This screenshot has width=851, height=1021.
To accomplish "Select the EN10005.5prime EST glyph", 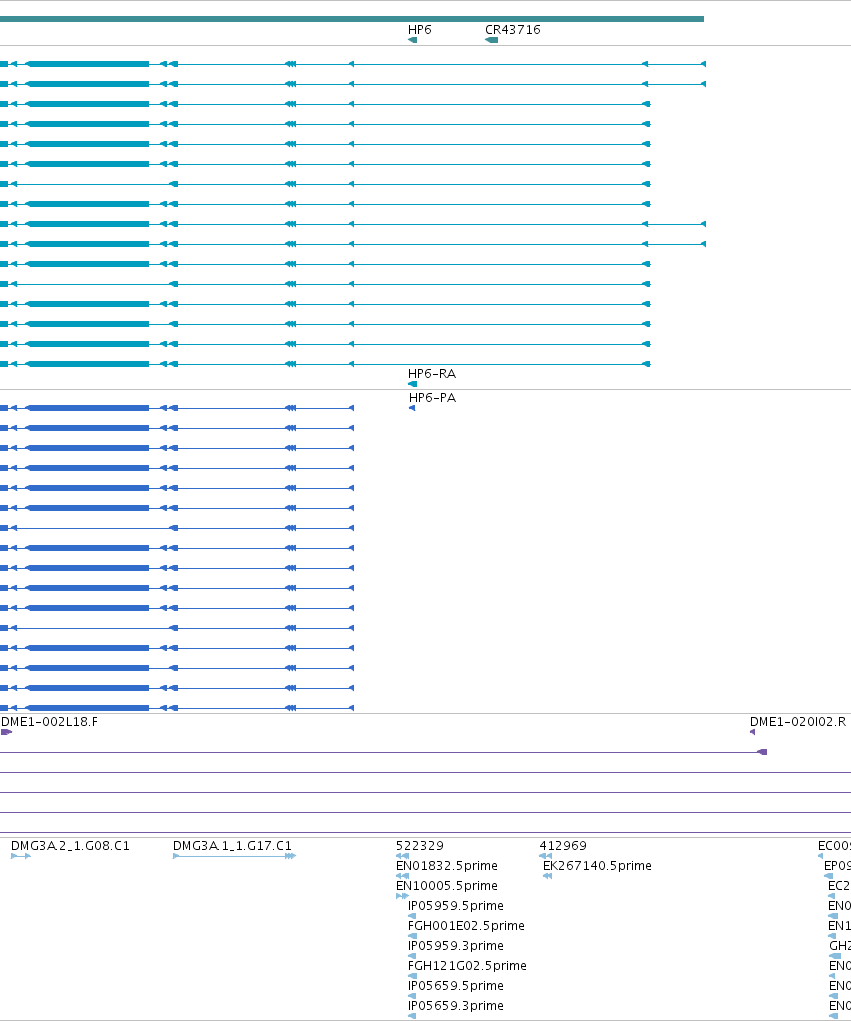I will [402, 897].
